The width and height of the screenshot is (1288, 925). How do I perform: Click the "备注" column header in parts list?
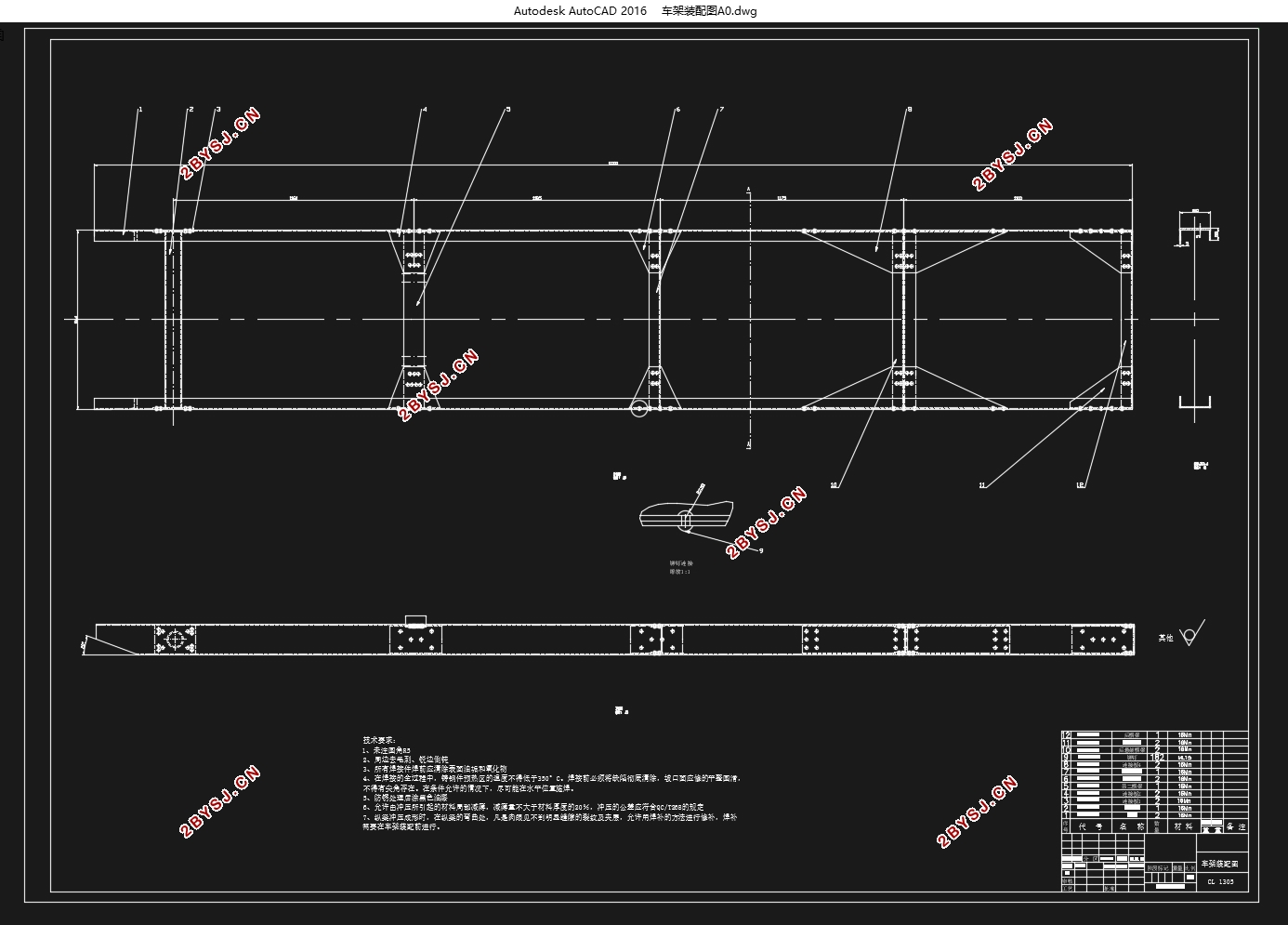click(x=1236, y=826)
